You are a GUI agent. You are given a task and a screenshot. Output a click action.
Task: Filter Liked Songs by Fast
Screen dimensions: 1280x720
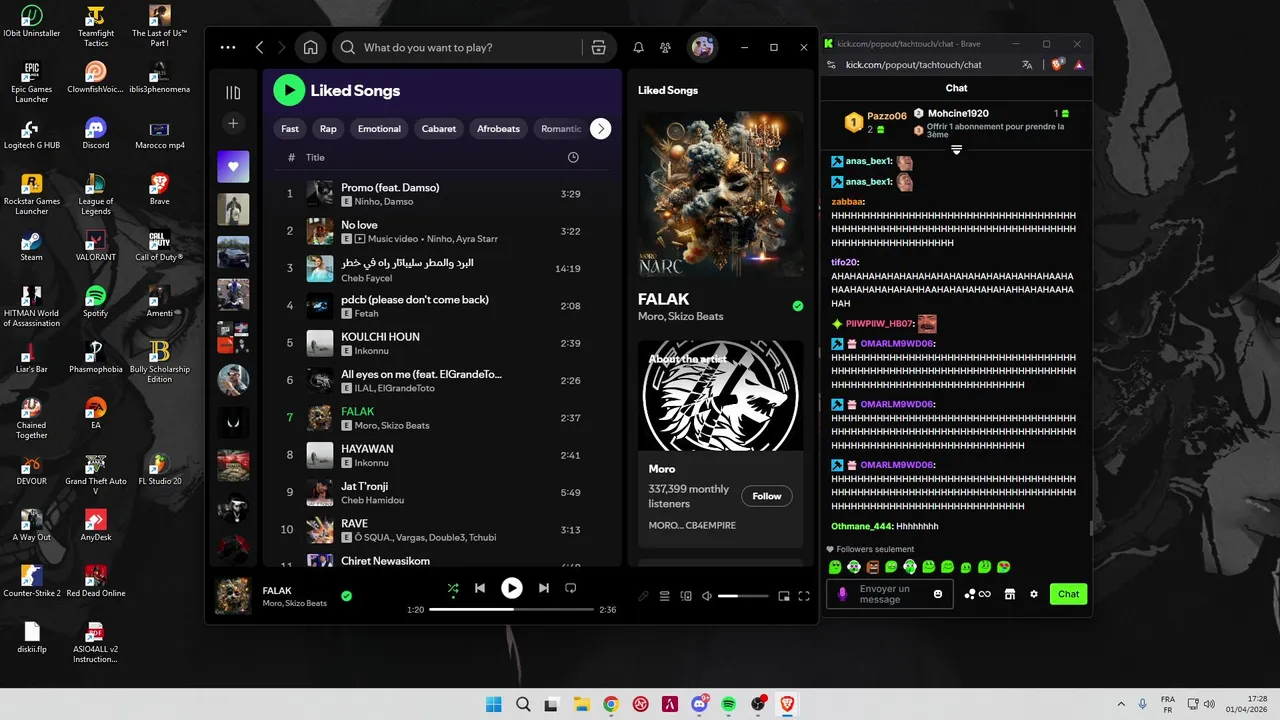click(290, 129)
